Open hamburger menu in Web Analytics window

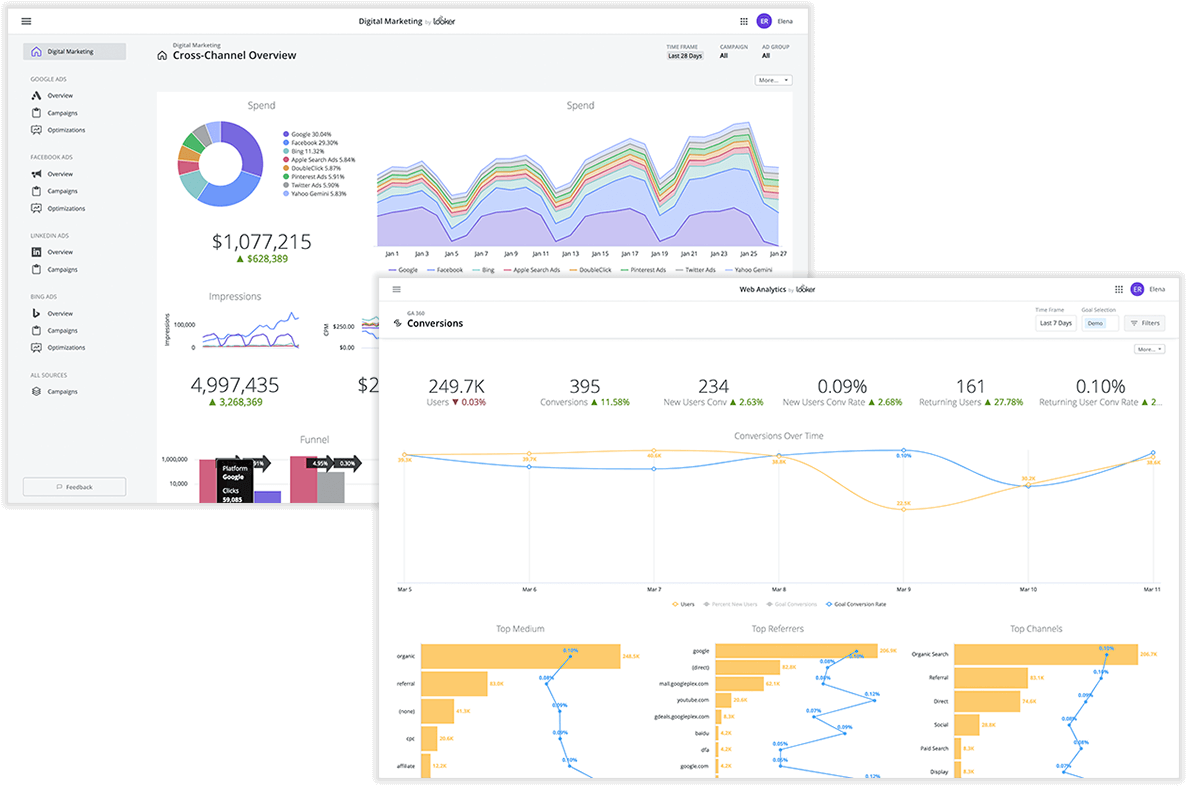pos(396,289)
